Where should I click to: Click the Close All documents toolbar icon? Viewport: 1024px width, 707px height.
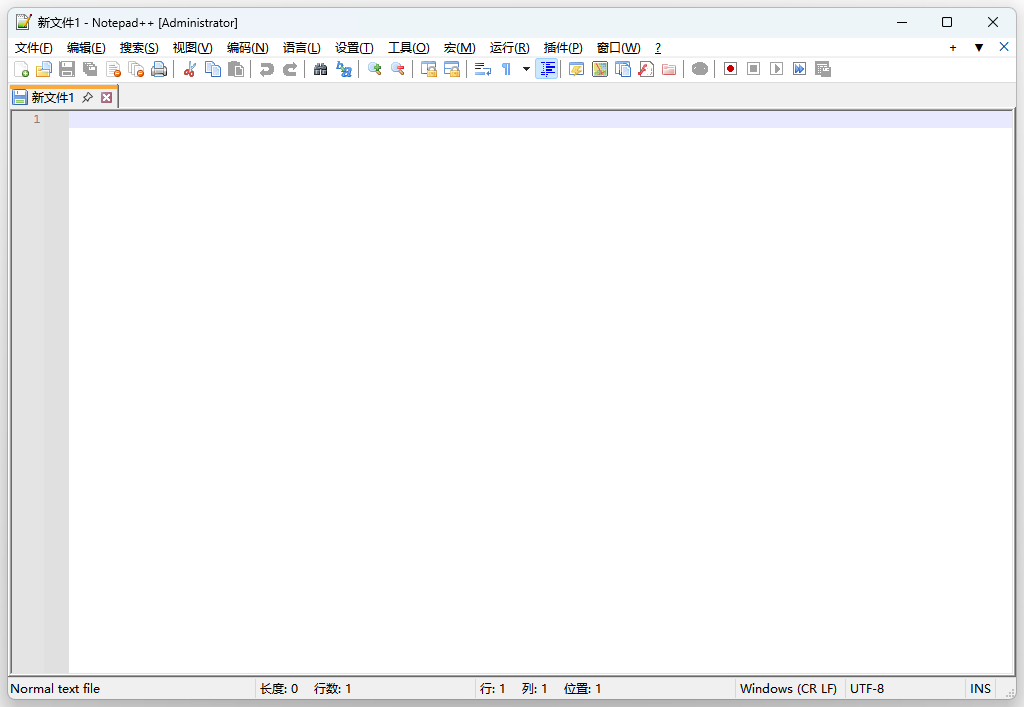[136, 69]
